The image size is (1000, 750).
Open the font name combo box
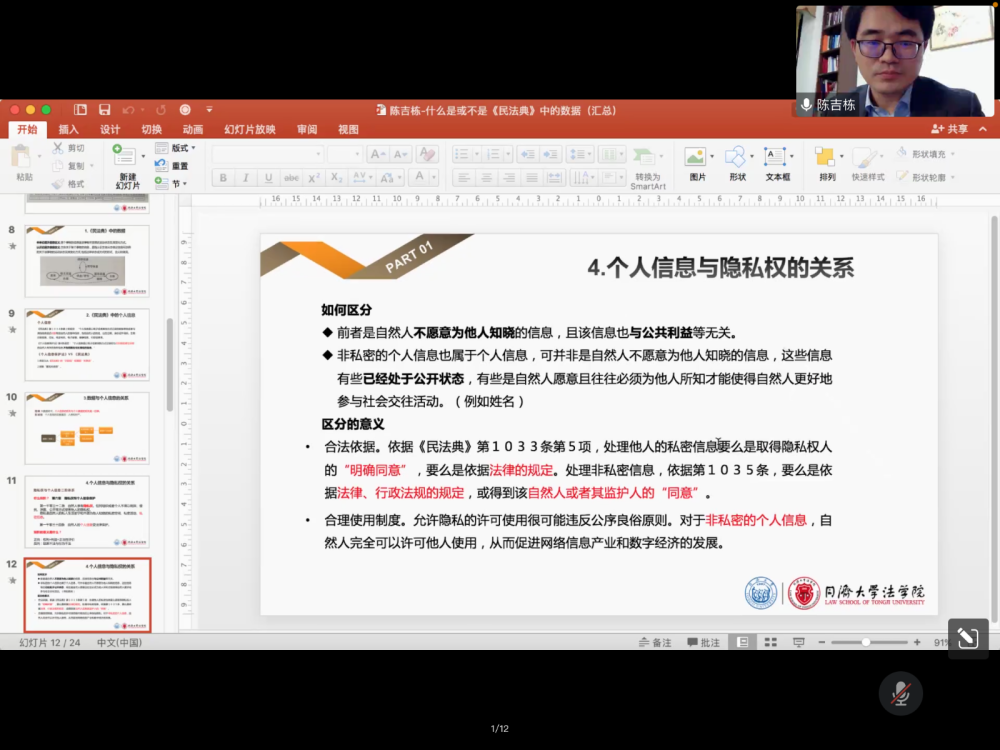click(x=267, y=154)
